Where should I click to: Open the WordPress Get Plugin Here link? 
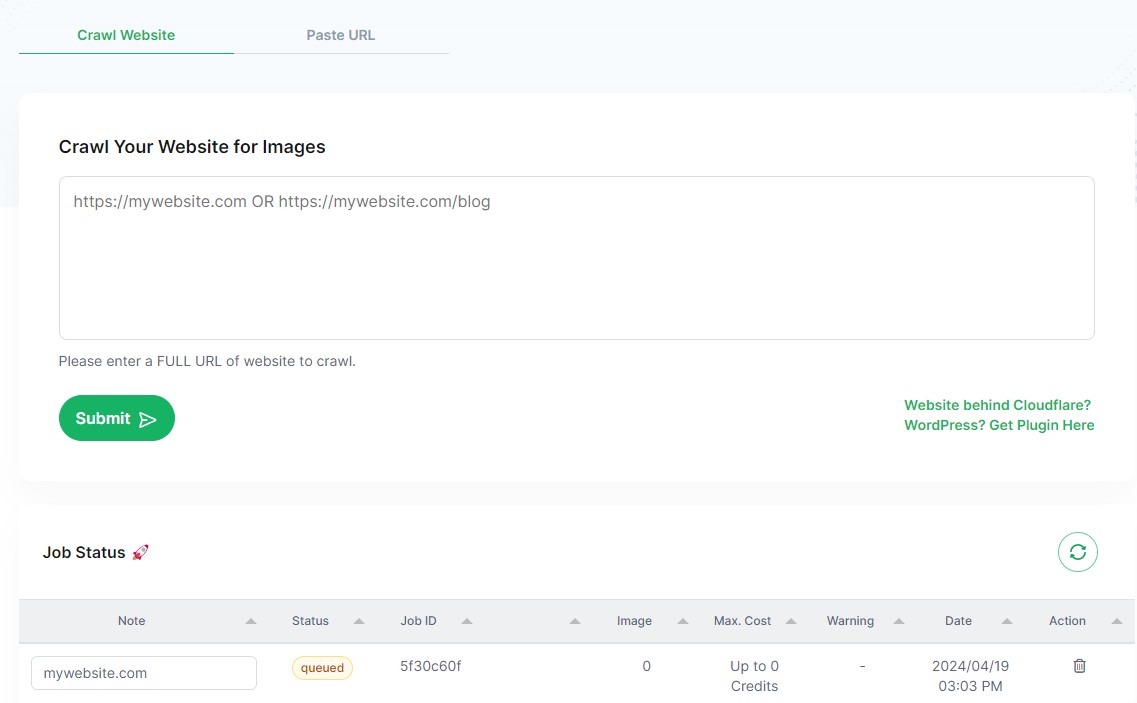pyautogui.click(x=999, y=424)
